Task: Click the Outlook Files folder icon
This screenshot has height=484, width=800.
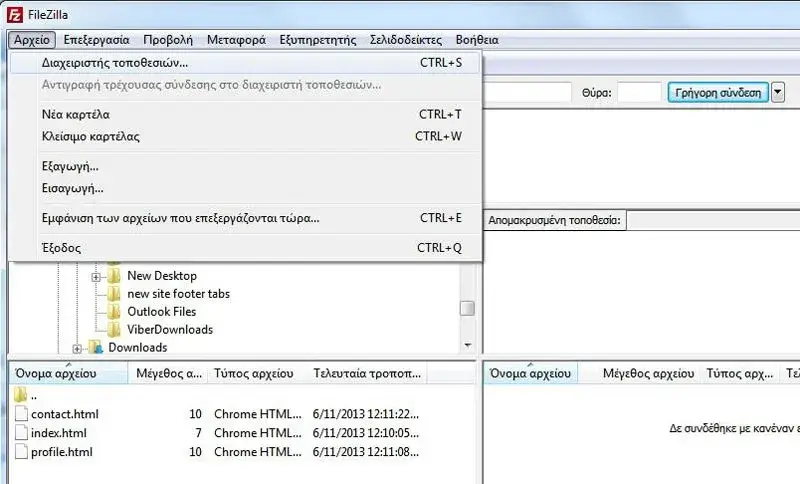Action: (x=114, y=312)
